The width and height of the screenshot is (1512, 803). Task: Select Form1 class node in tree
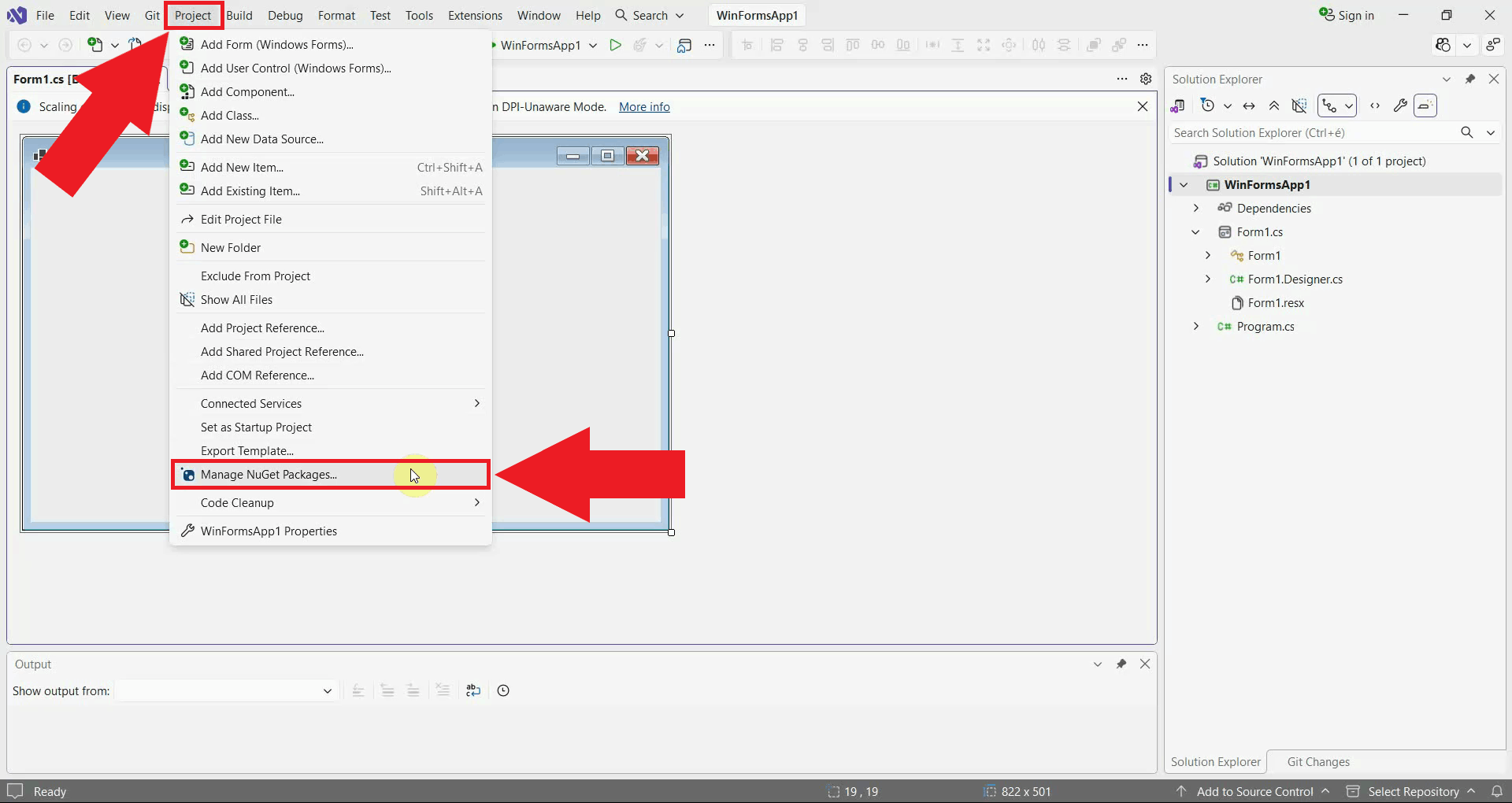point(1264,255)
